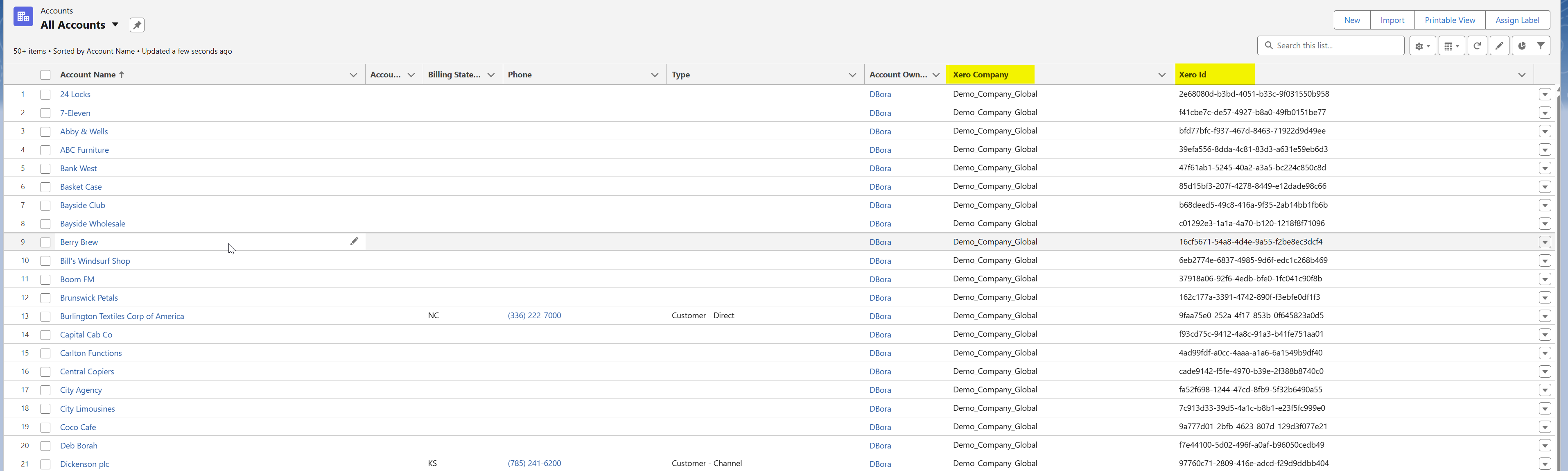Click the Import button
This screenshot has width=1568, height=471.
(1392, 20)
